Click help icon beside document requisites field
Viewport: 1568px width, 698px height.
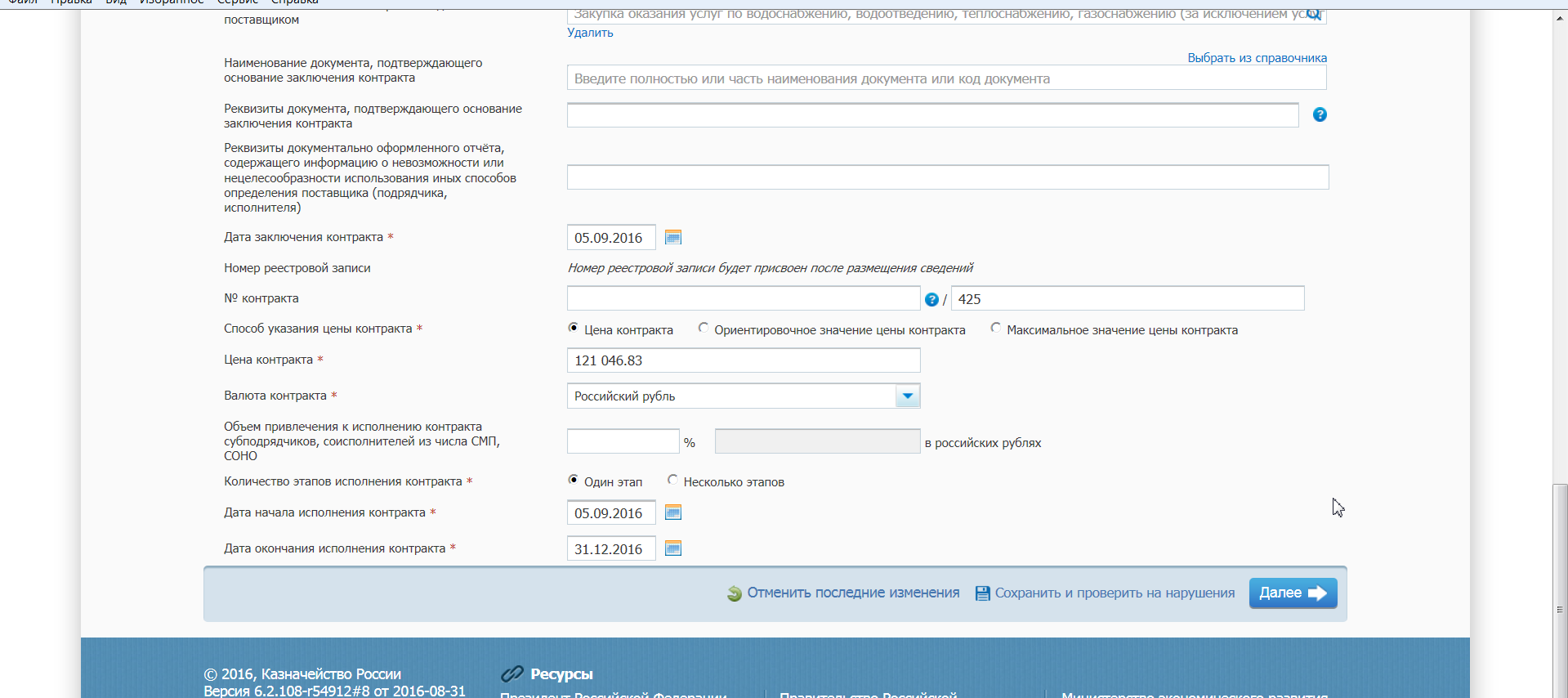tap(1319, 115)
